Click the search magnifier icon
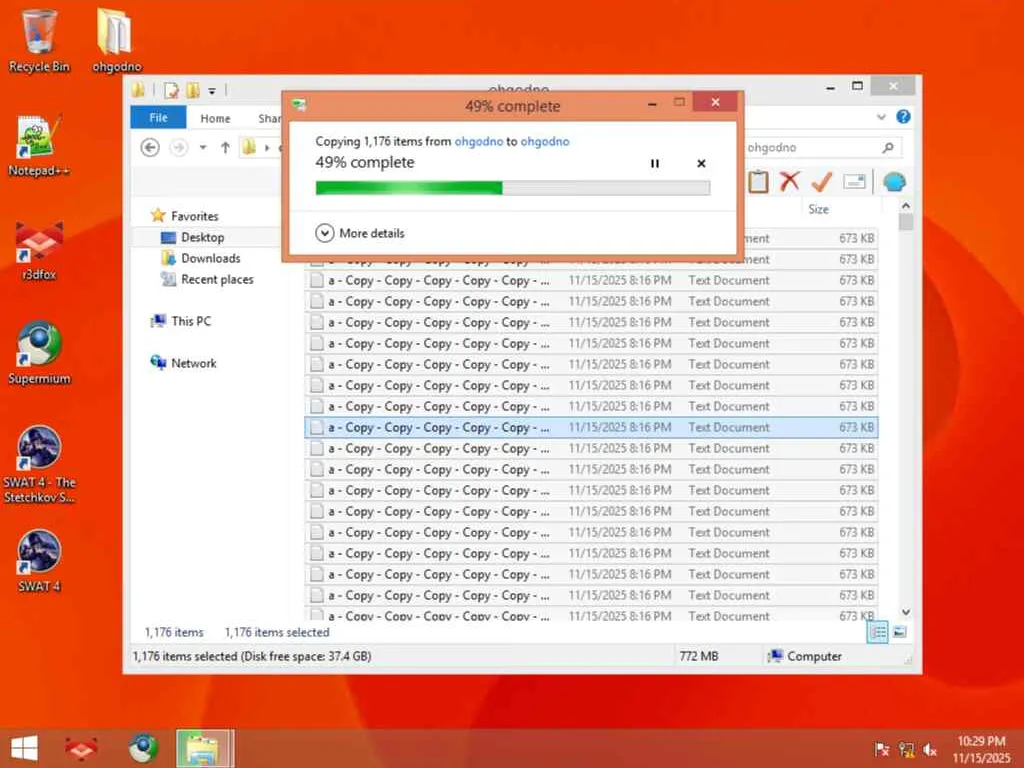Screen dimensions: 1024x768 [888, 148]
